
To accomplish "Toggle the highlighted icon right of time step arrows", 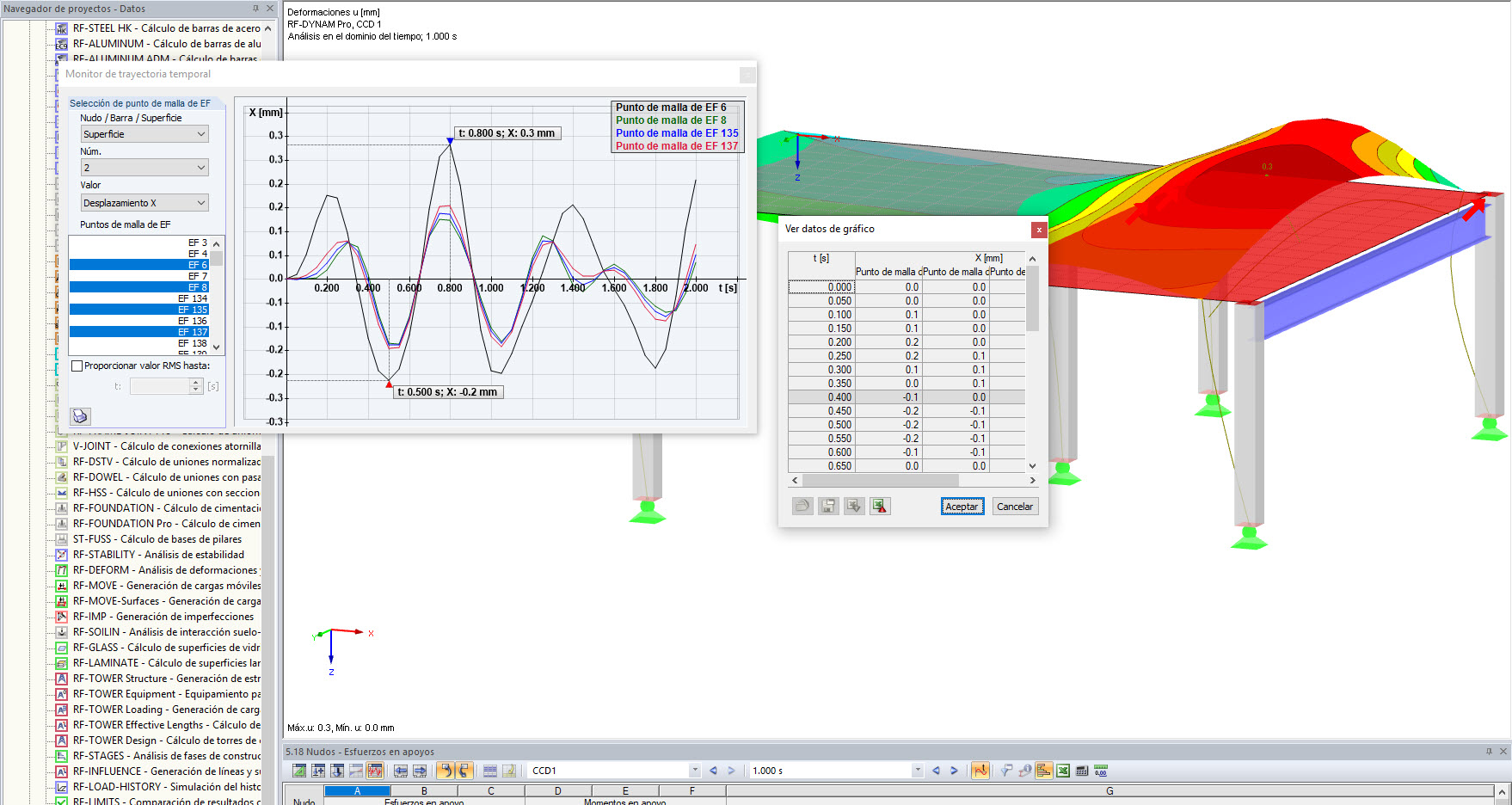I will (980, 771).
